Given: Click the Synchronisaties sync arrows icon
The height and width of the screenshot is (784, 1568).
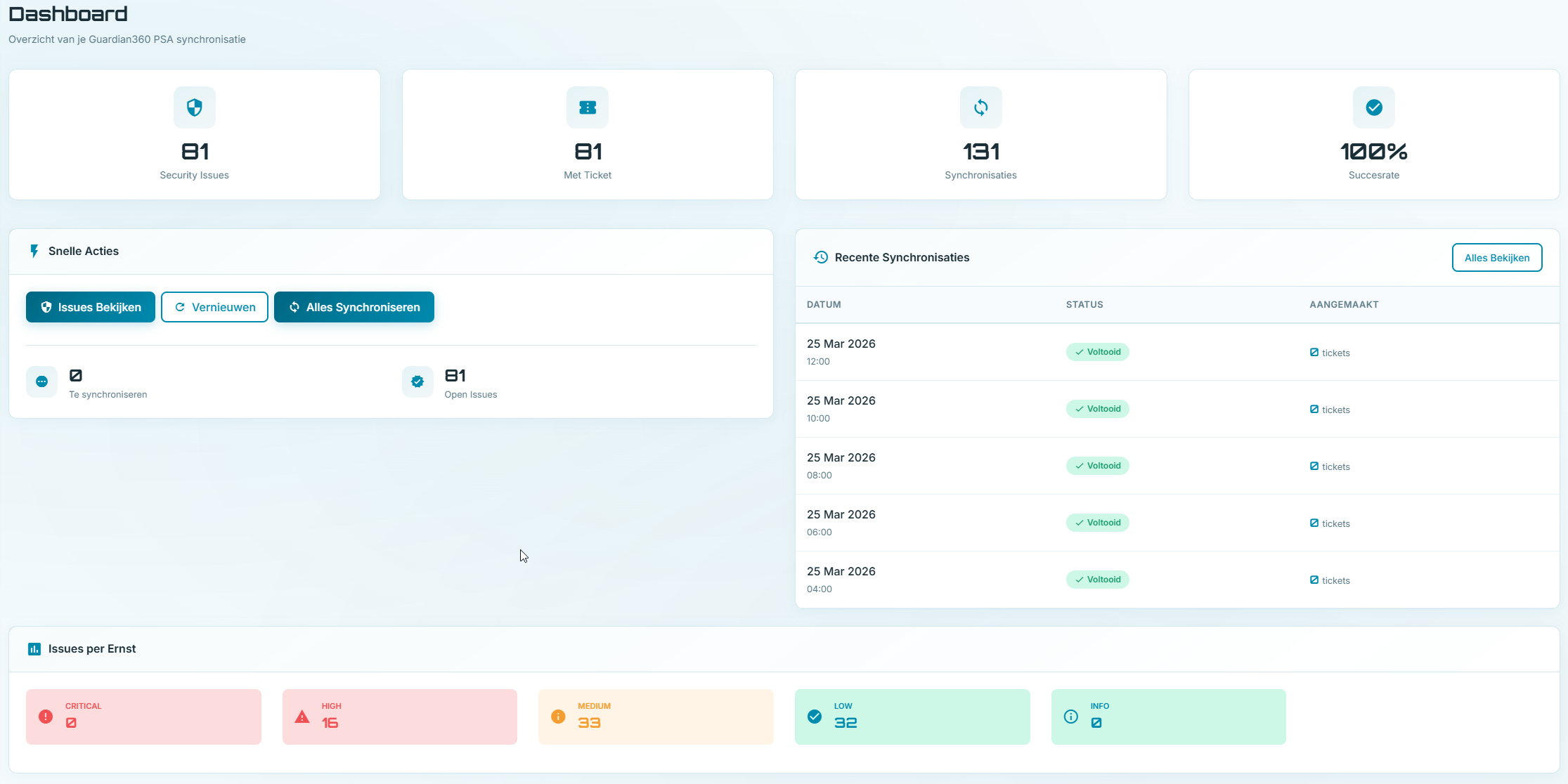Looking at the screenshot, I should 980,107.
